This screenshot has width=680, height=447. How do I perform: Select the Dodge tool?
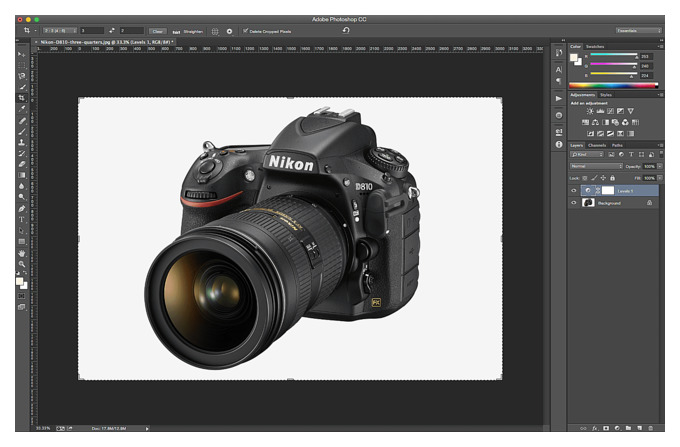click(21, 197)
